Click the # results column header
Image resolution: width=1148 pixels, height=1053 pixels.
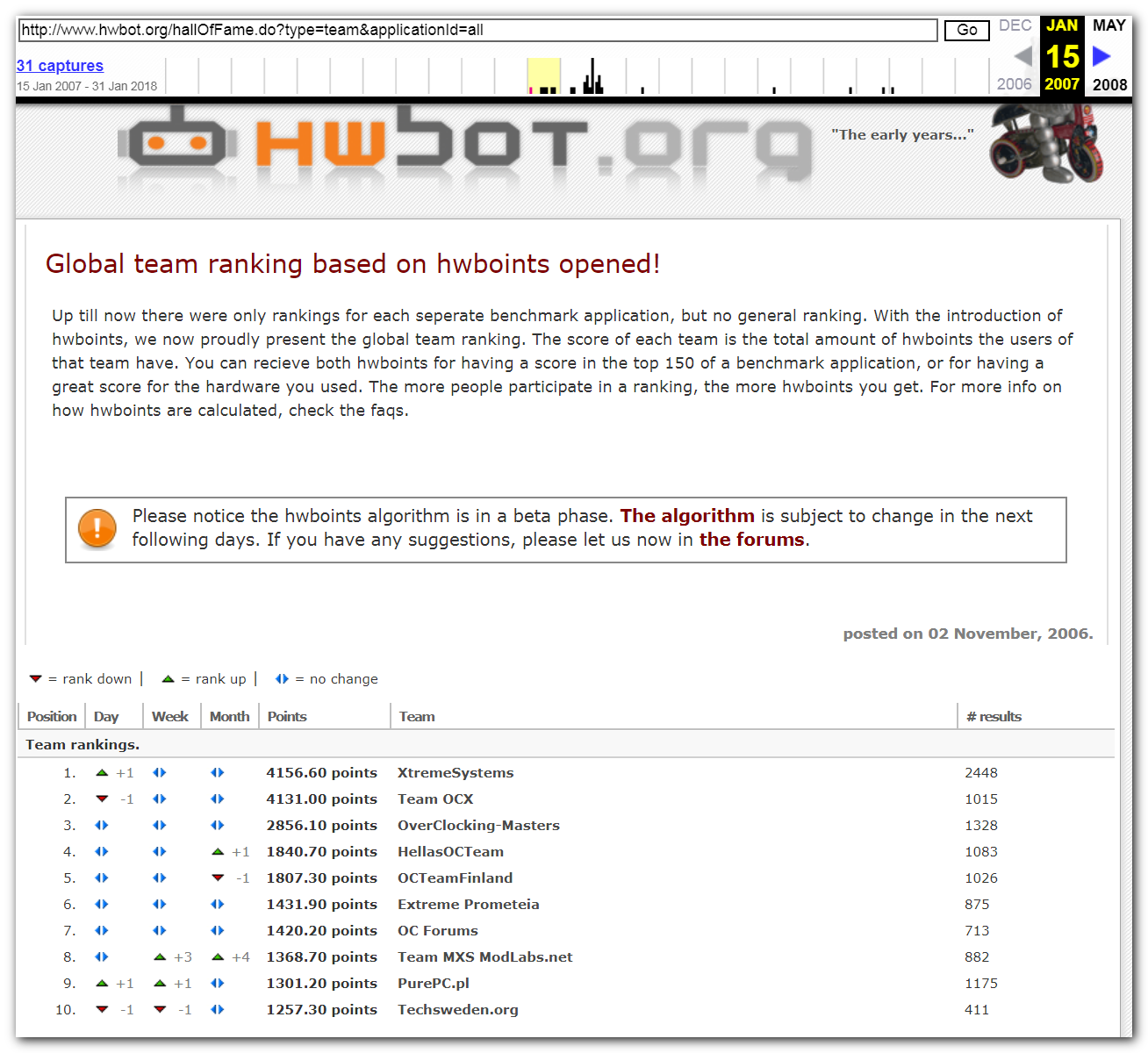994,717
